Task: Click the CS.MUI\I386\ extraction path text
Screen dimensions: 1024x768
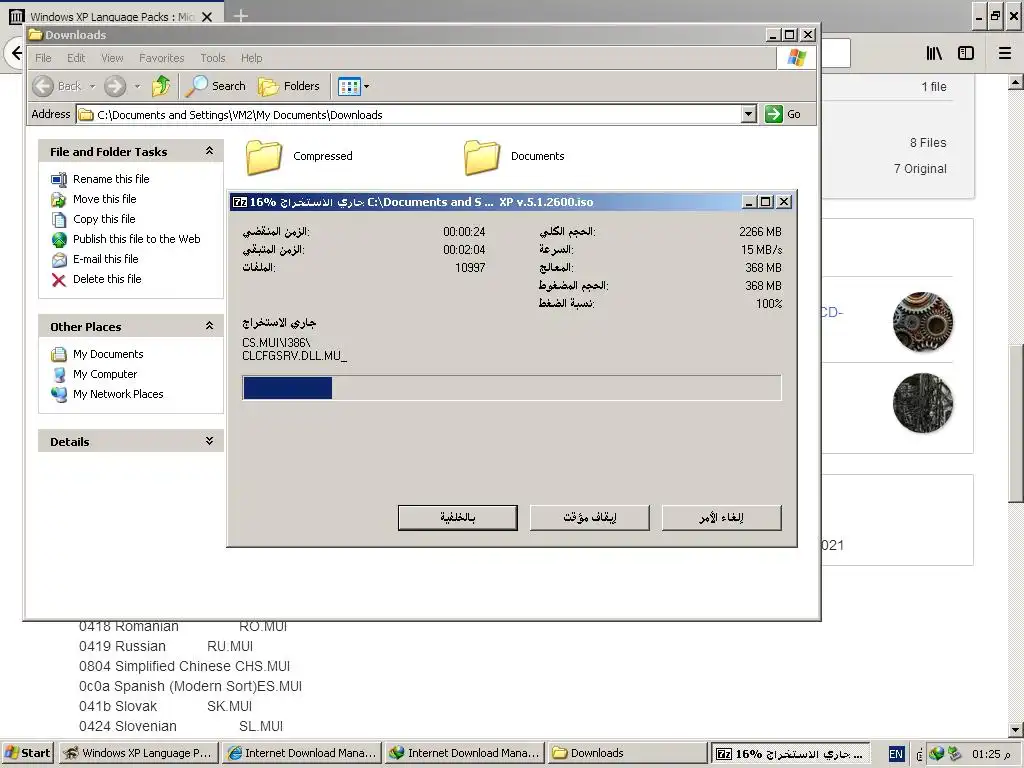Action: click(276, 343)
